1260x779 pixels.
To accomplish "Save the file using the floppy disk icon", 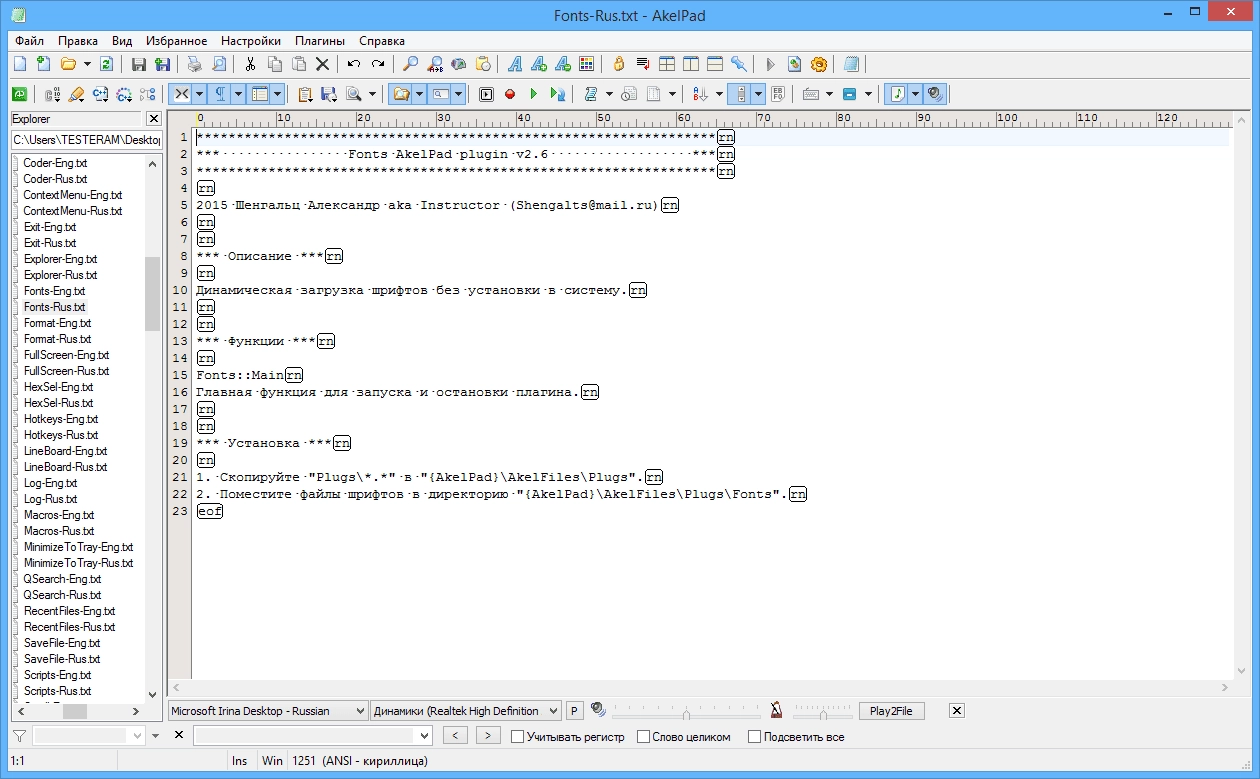I will pos(139,64).
